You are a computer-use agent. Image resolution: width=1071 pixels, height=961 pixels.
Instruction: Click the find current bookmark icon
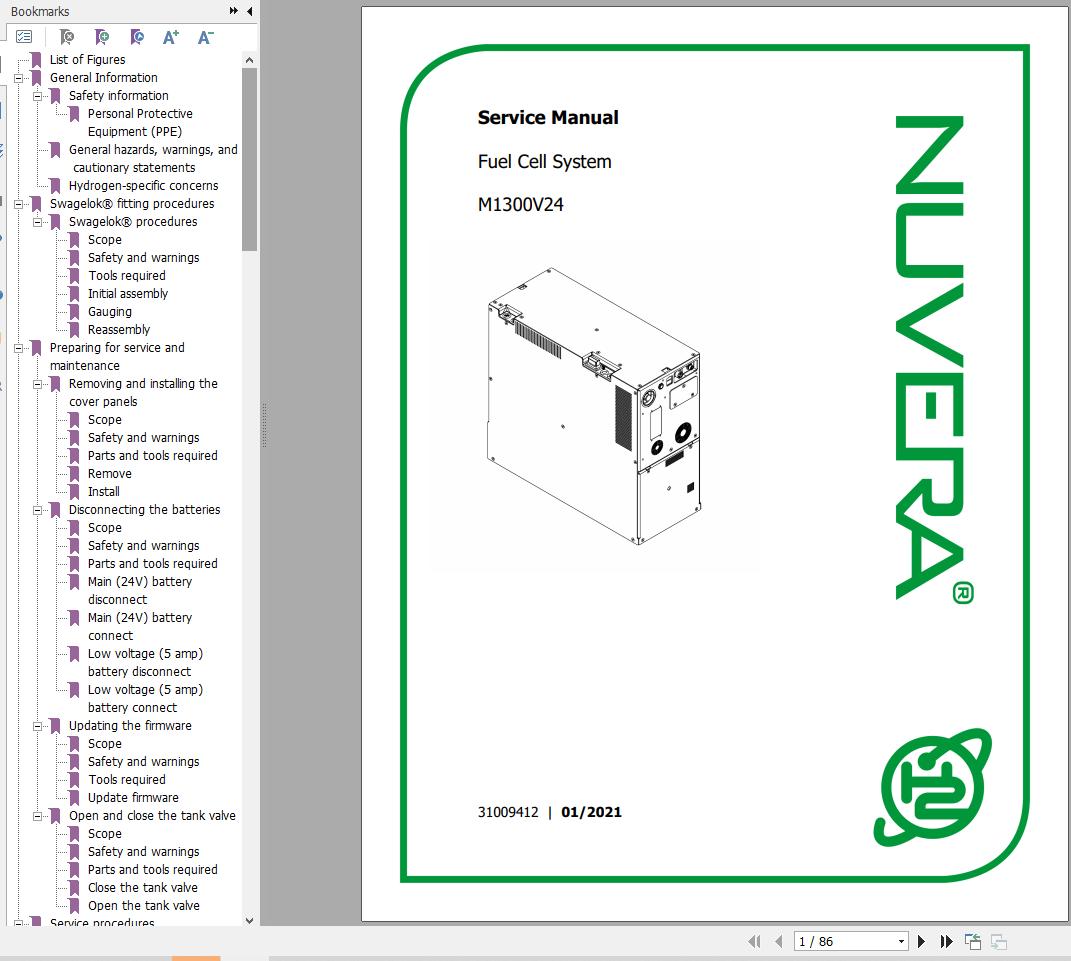[x=137, y=37]
